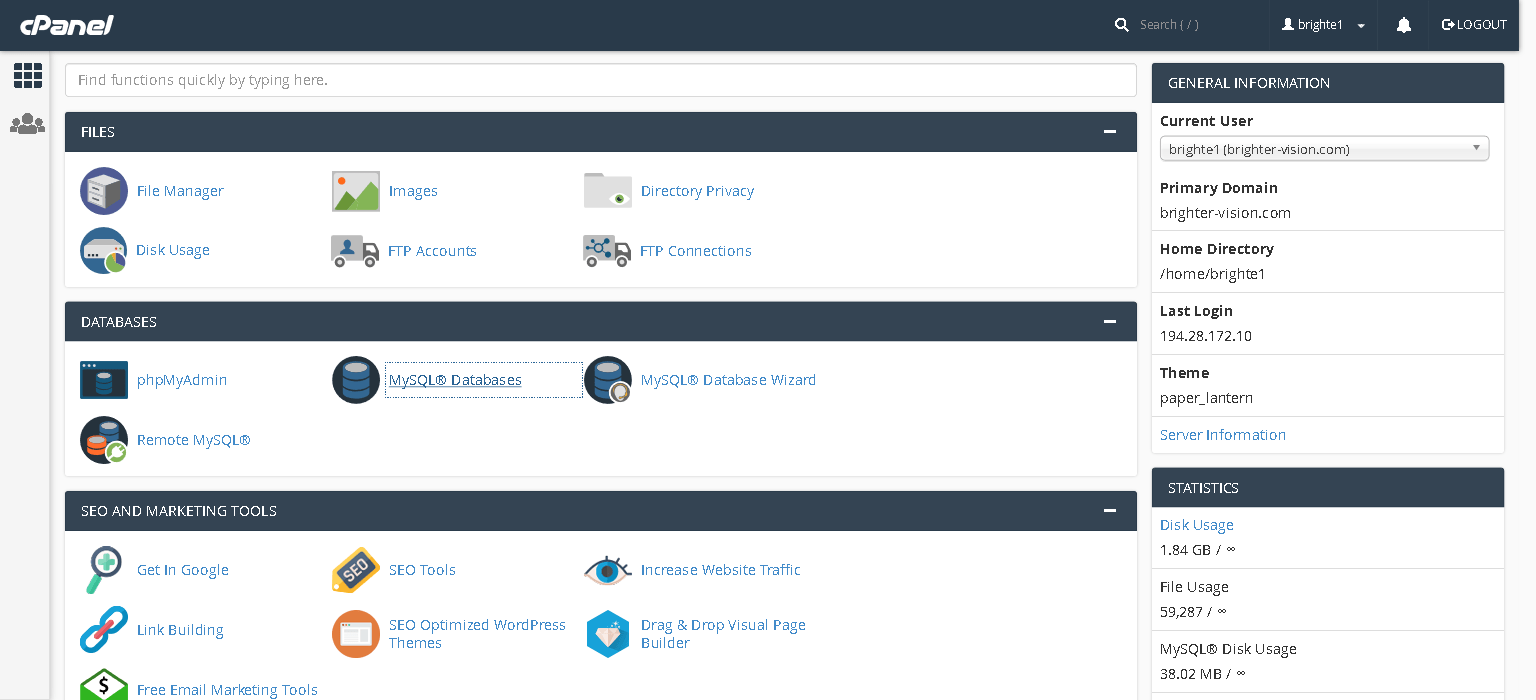Image resolution: width=1536 pixels, height=700 pixels.
Task: Open the MySQL® Database Wizard link
Action: point(728,380)
